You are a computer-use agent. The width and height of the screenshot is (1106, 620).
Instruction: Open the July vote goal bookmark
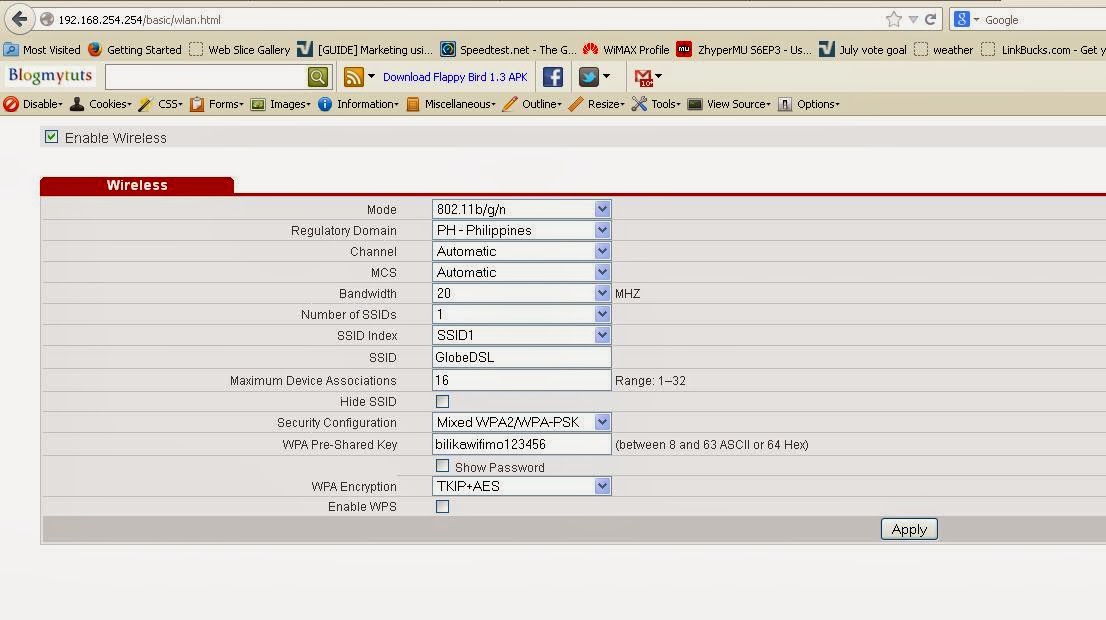click(x=863, y=50)
